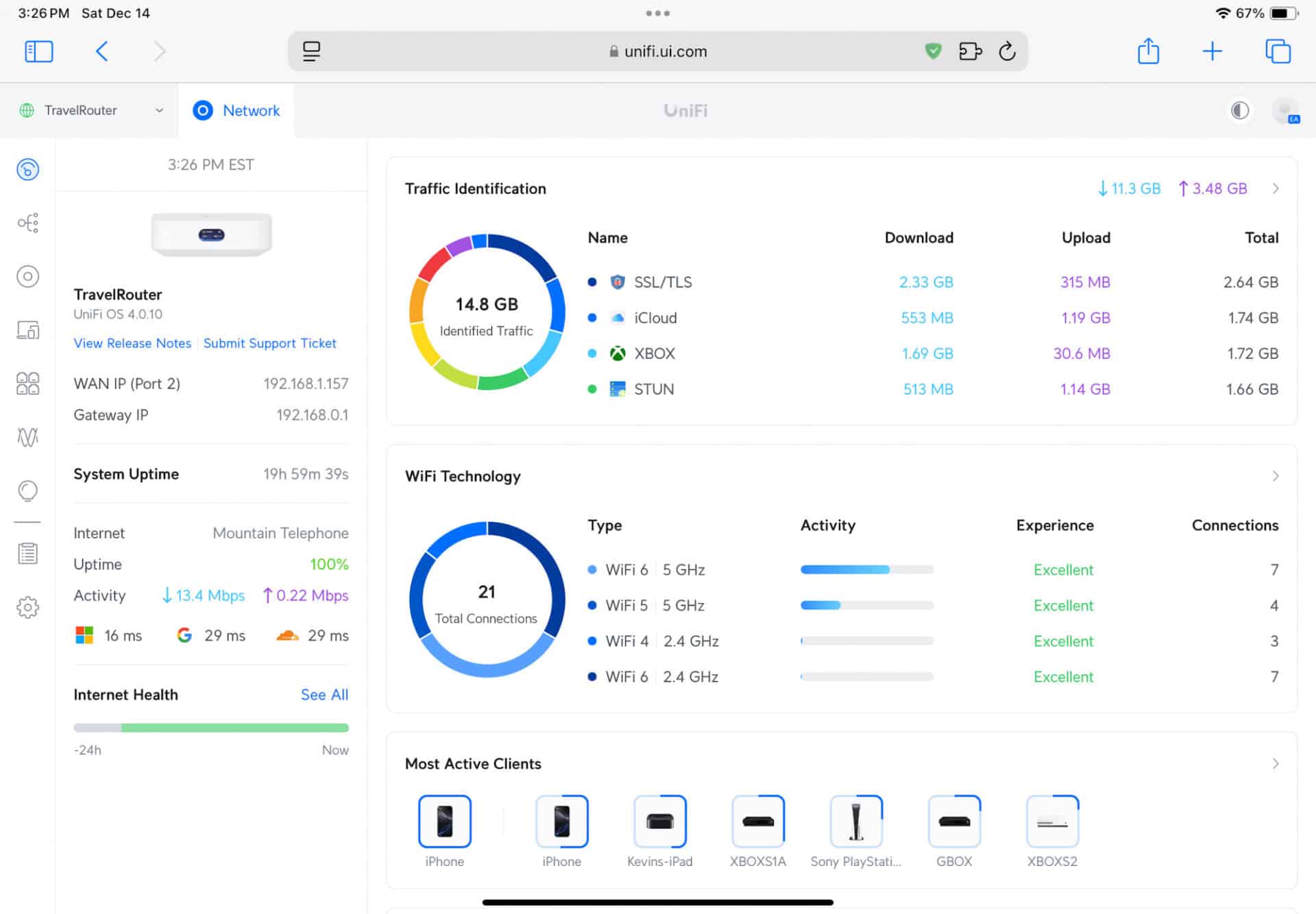Open the XBOXS2 client
The width and height of the screenshot is (1316, 914).
click(x=1052, y=831)
